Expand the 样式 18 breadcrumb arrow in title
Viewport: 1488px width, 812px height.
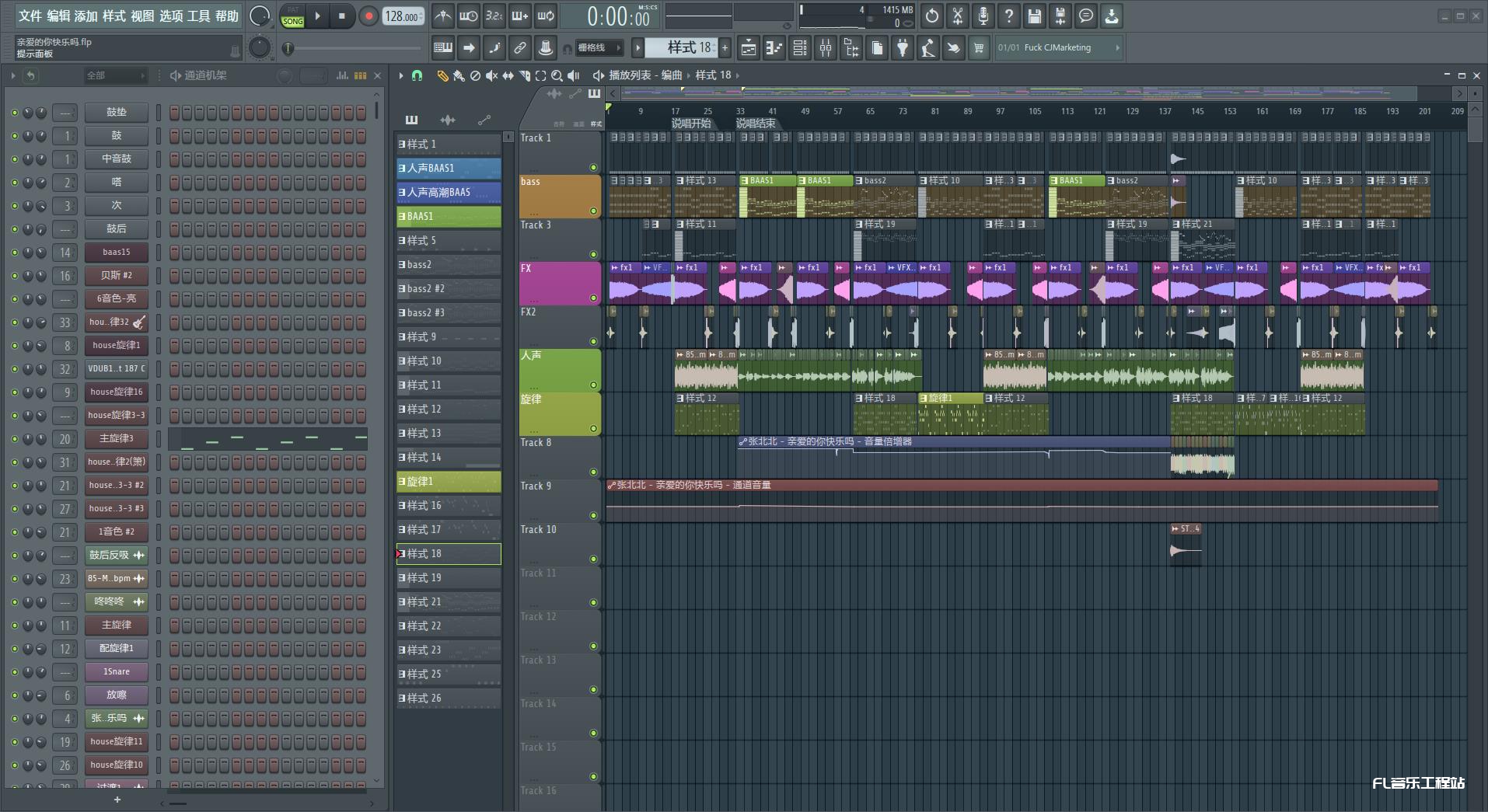(x=738, y=75)
